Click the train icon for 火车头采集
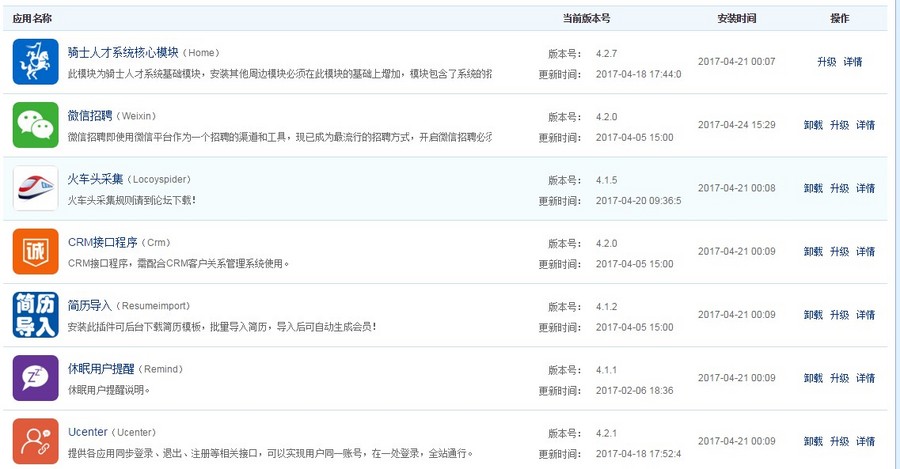This screenshot has height=469, width=900. click(x=36, y=188)
